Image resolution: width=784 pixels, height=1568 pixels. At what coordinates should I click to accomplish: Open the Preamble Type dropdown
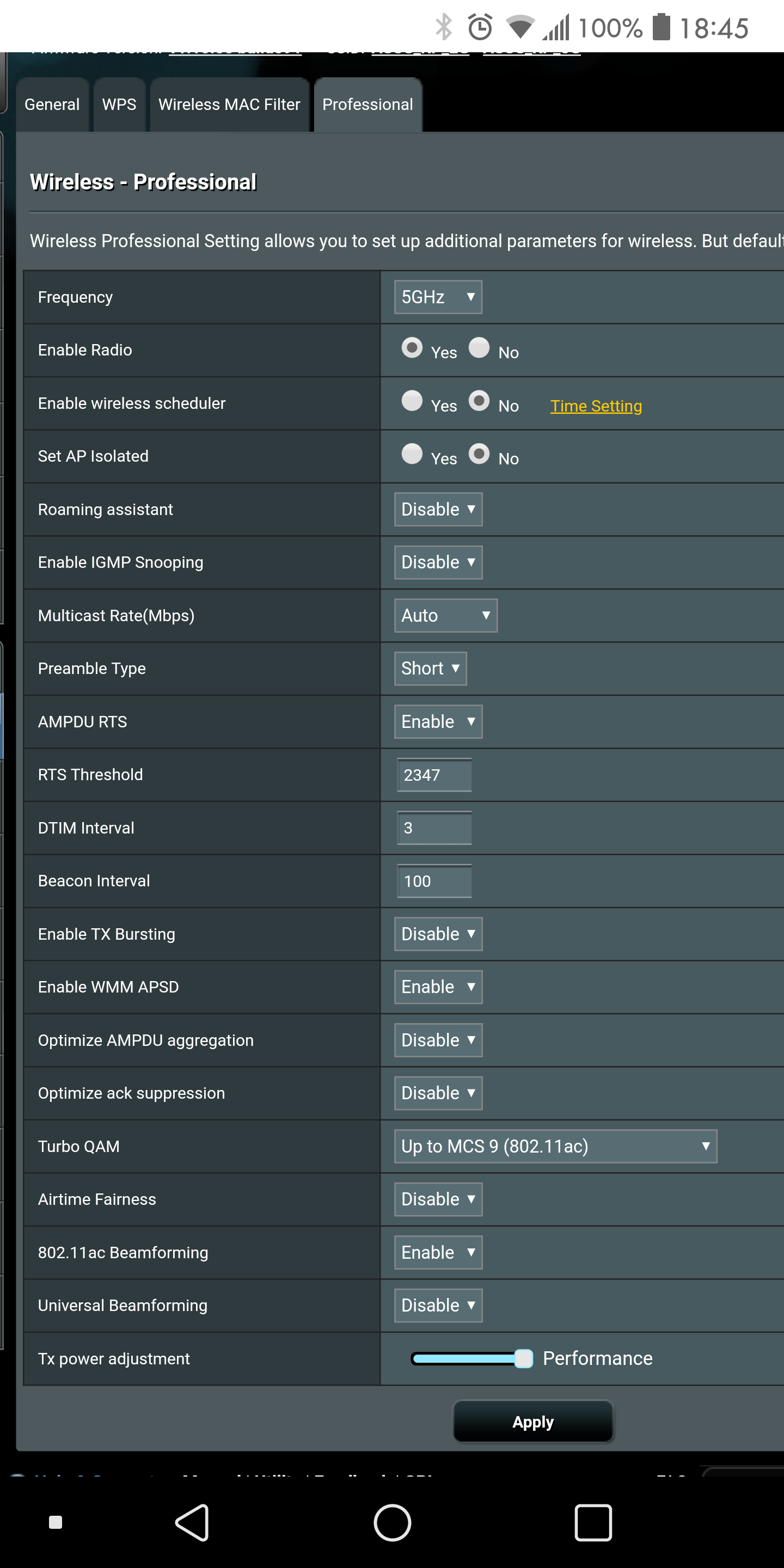click(430, 669)
